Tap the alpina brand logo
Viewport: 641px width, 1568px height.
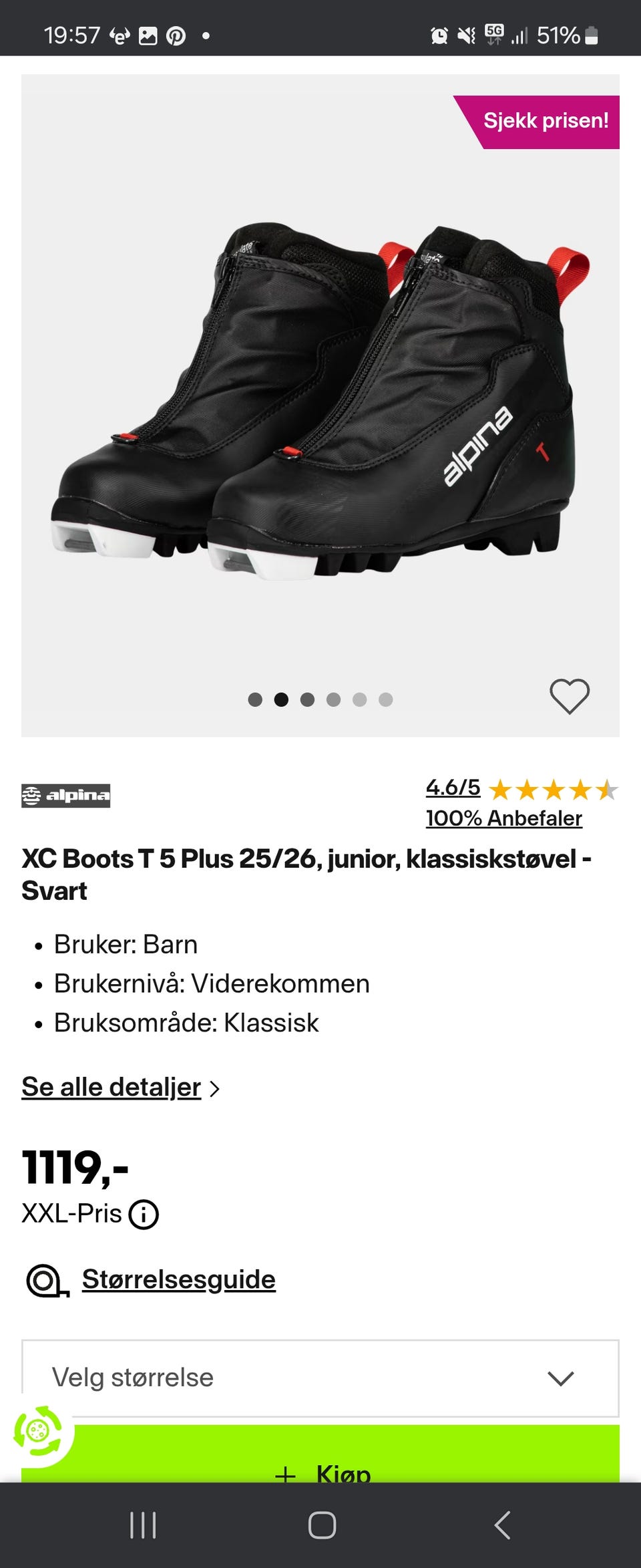pyautogui.click(x=65, y=795)
